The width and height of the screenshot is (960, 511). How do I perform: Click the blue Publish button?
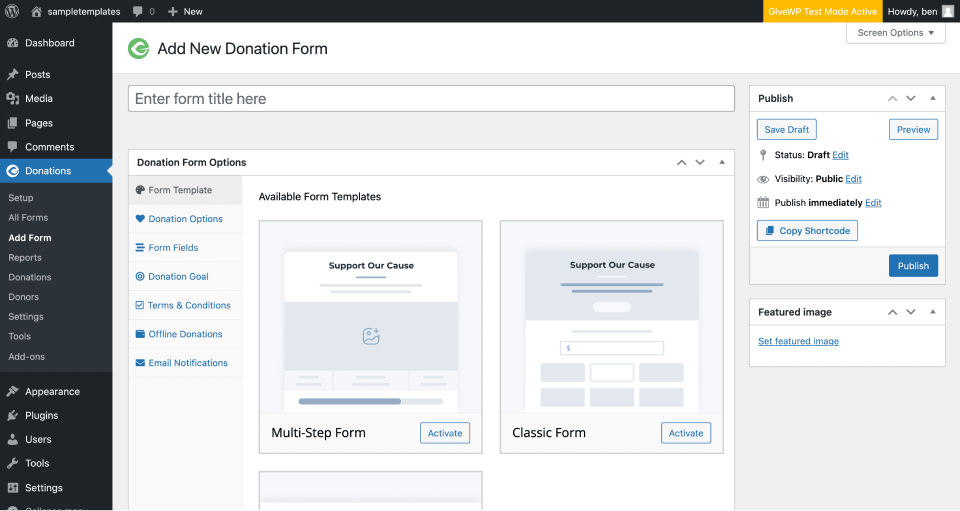913,266
